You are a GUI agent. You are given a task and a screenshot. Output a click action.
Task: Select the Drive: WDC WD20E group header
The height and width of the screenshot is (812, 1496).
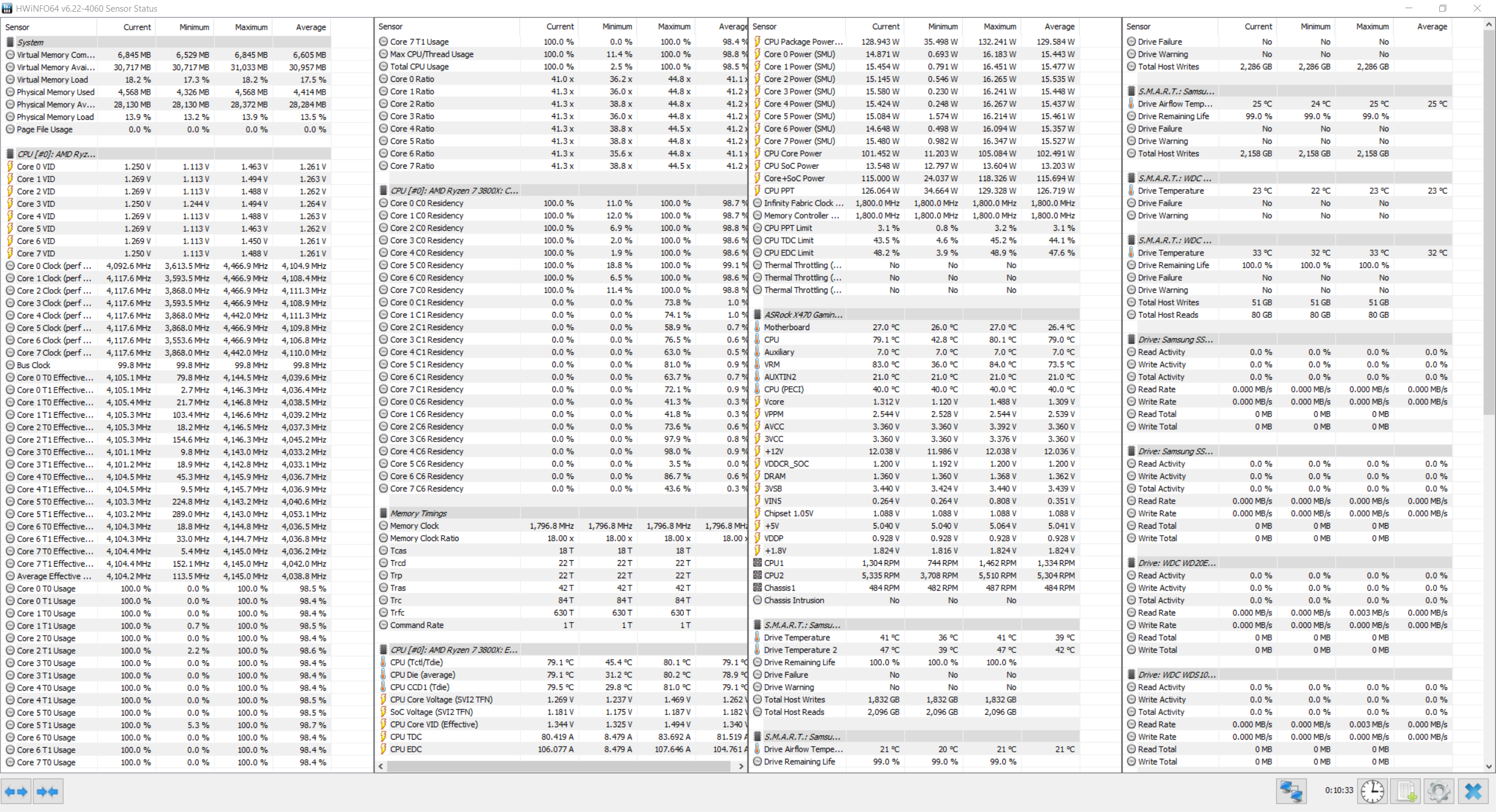[1176, 563]
